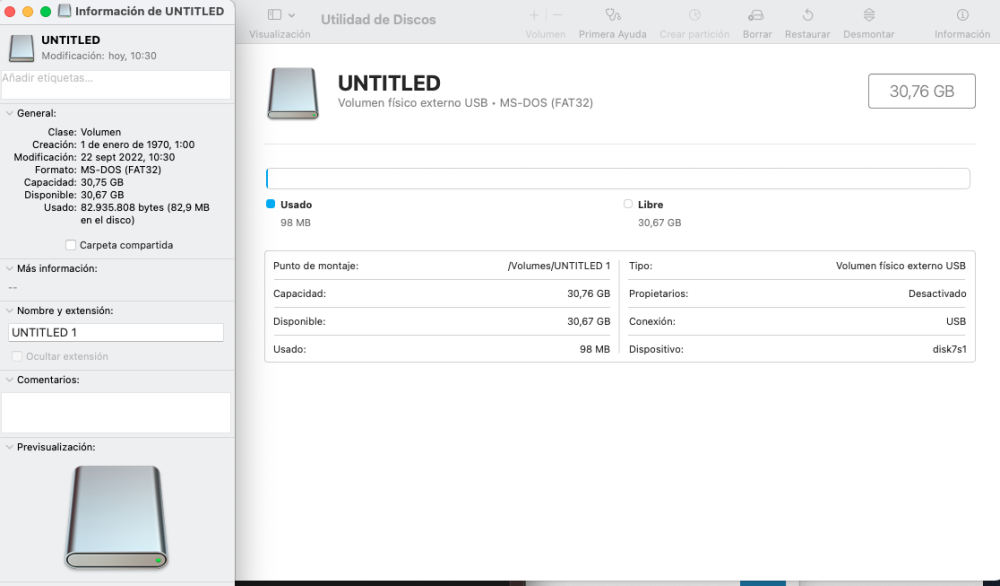
Task: Close the Información de UNTITLED window
Action: pos(10,11)
